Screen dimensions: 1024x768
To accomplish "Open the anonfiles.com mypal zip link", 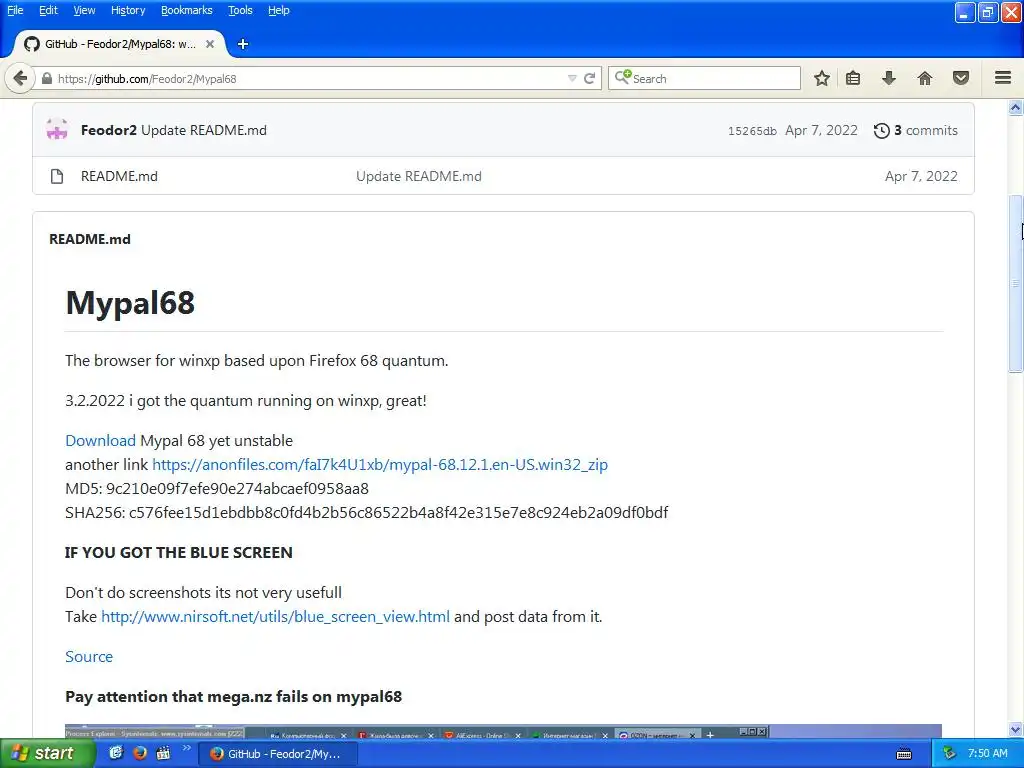I will (379, 464).
